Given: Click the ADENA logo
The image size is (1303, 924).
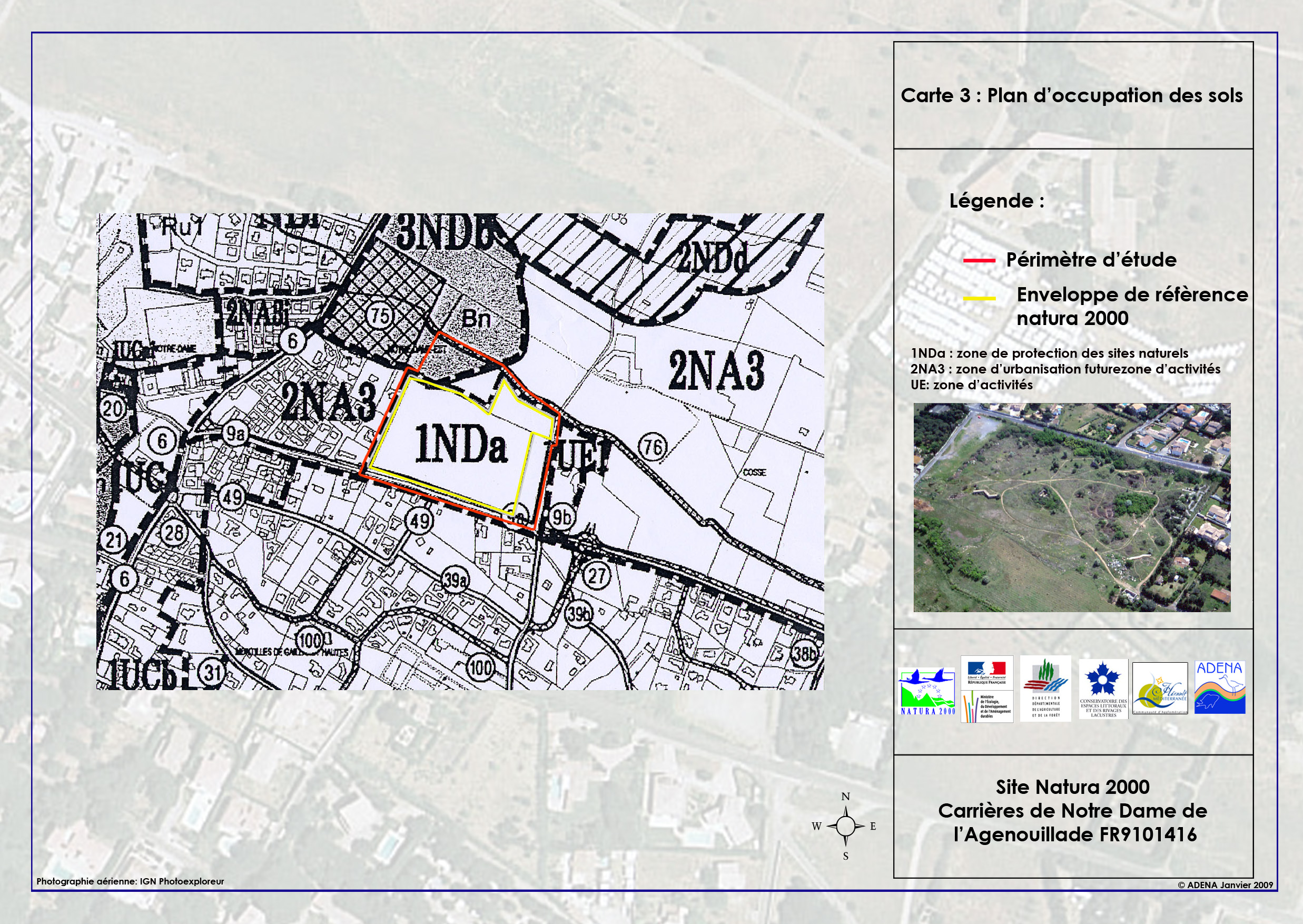Looking at the screenshot, I should 1219,687.
